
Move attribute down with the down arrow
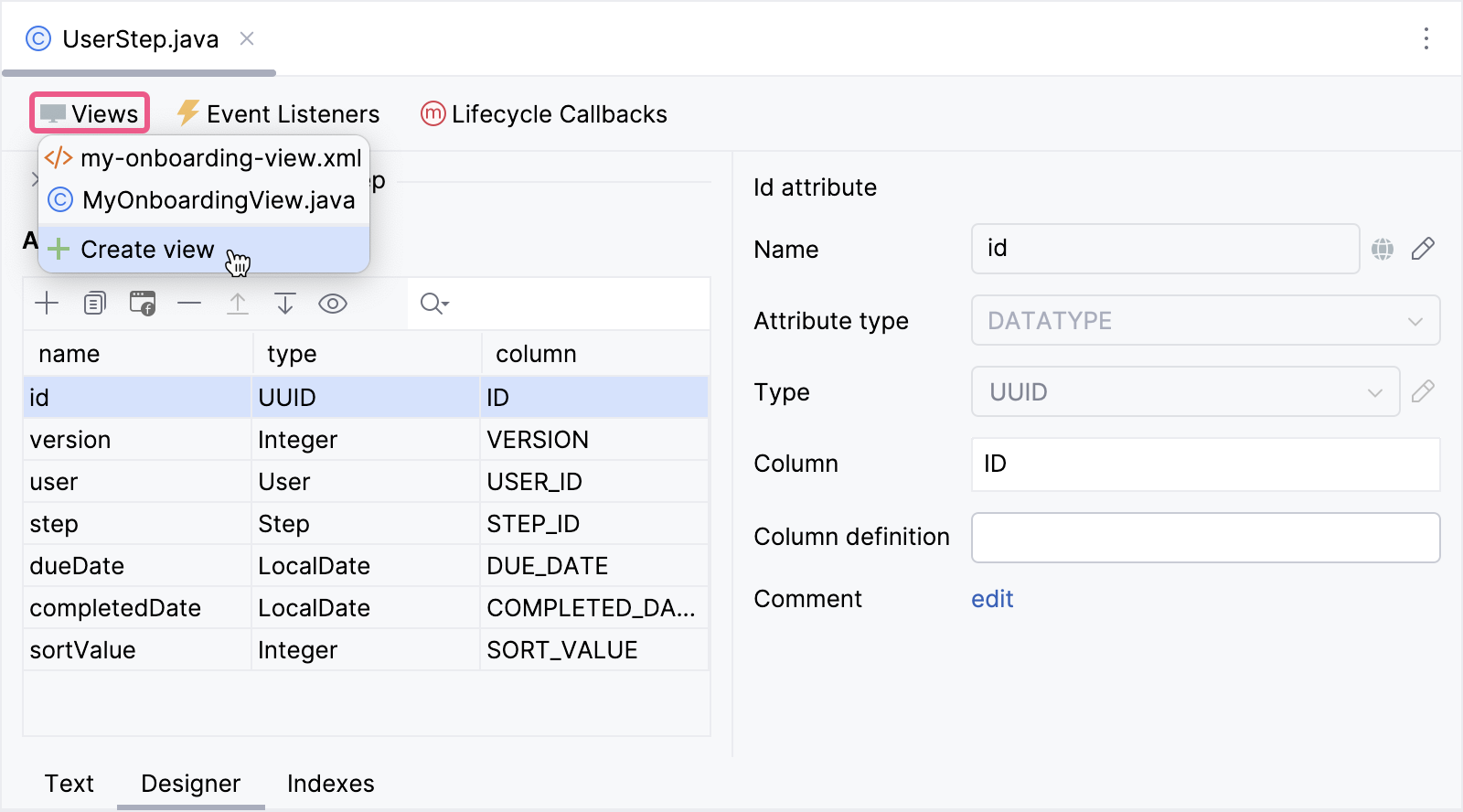point(285,304)
